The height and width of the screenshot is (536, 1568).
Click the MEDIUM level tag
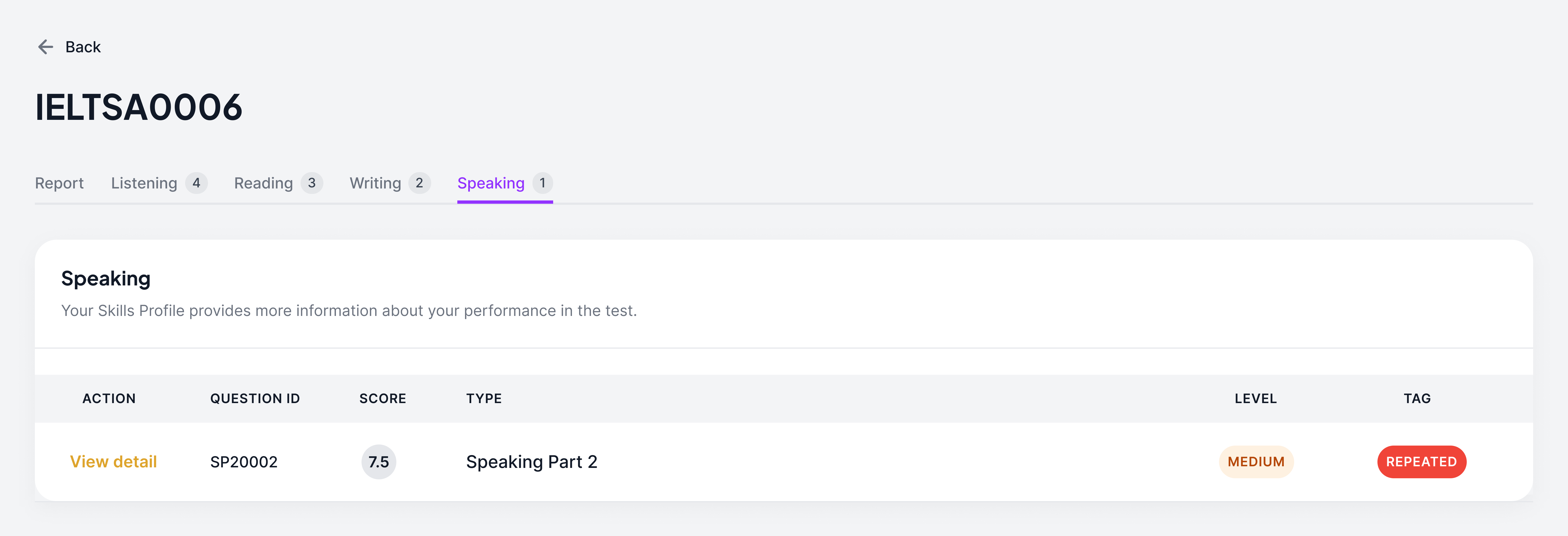click(1256, 462)
